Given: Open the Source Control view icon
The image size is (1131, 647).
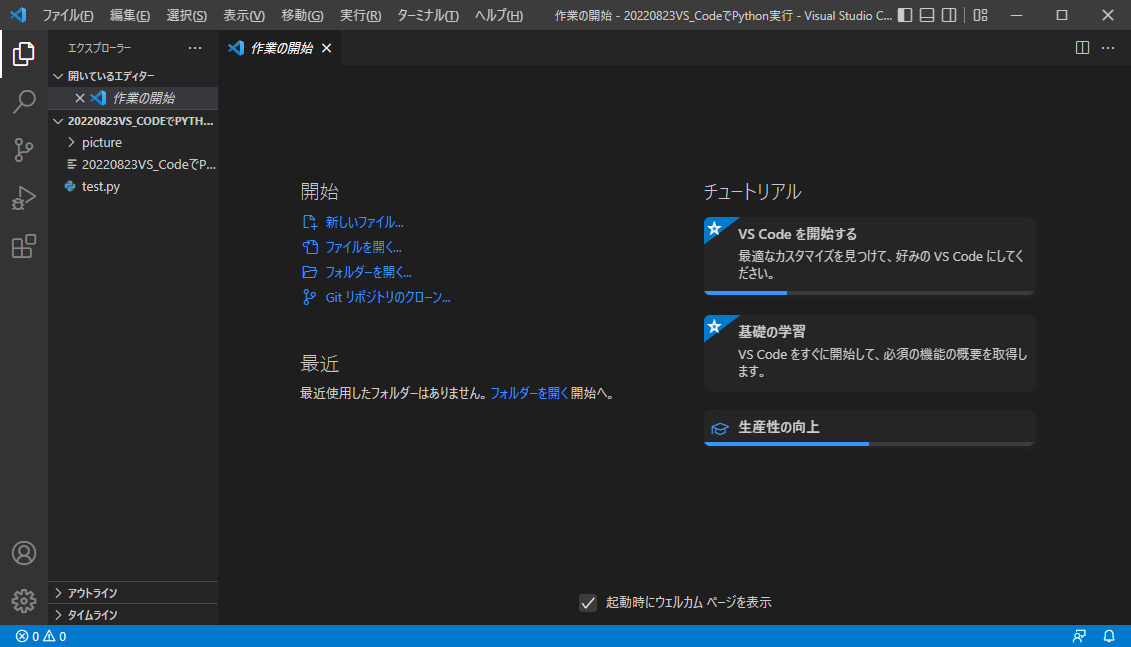Looking at the screenshot, I should tap(24, 150).
